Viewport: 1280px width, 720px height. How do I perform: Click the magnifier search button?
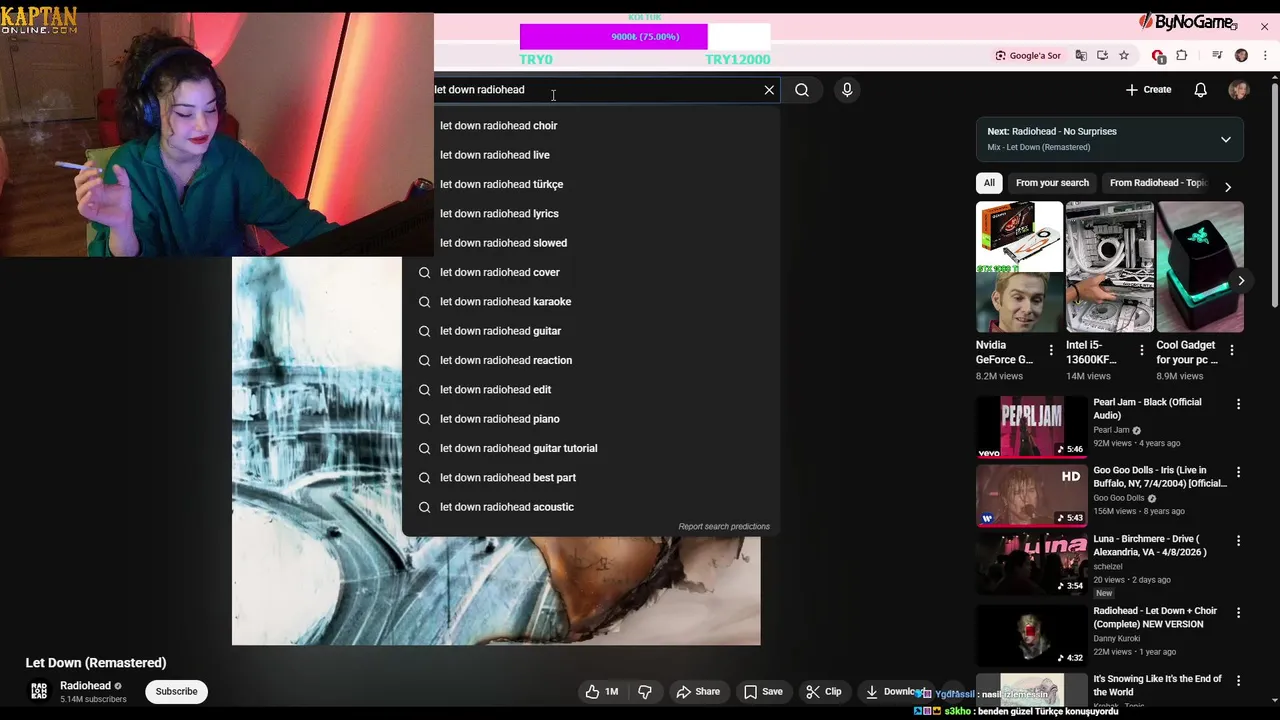[802, 90]
